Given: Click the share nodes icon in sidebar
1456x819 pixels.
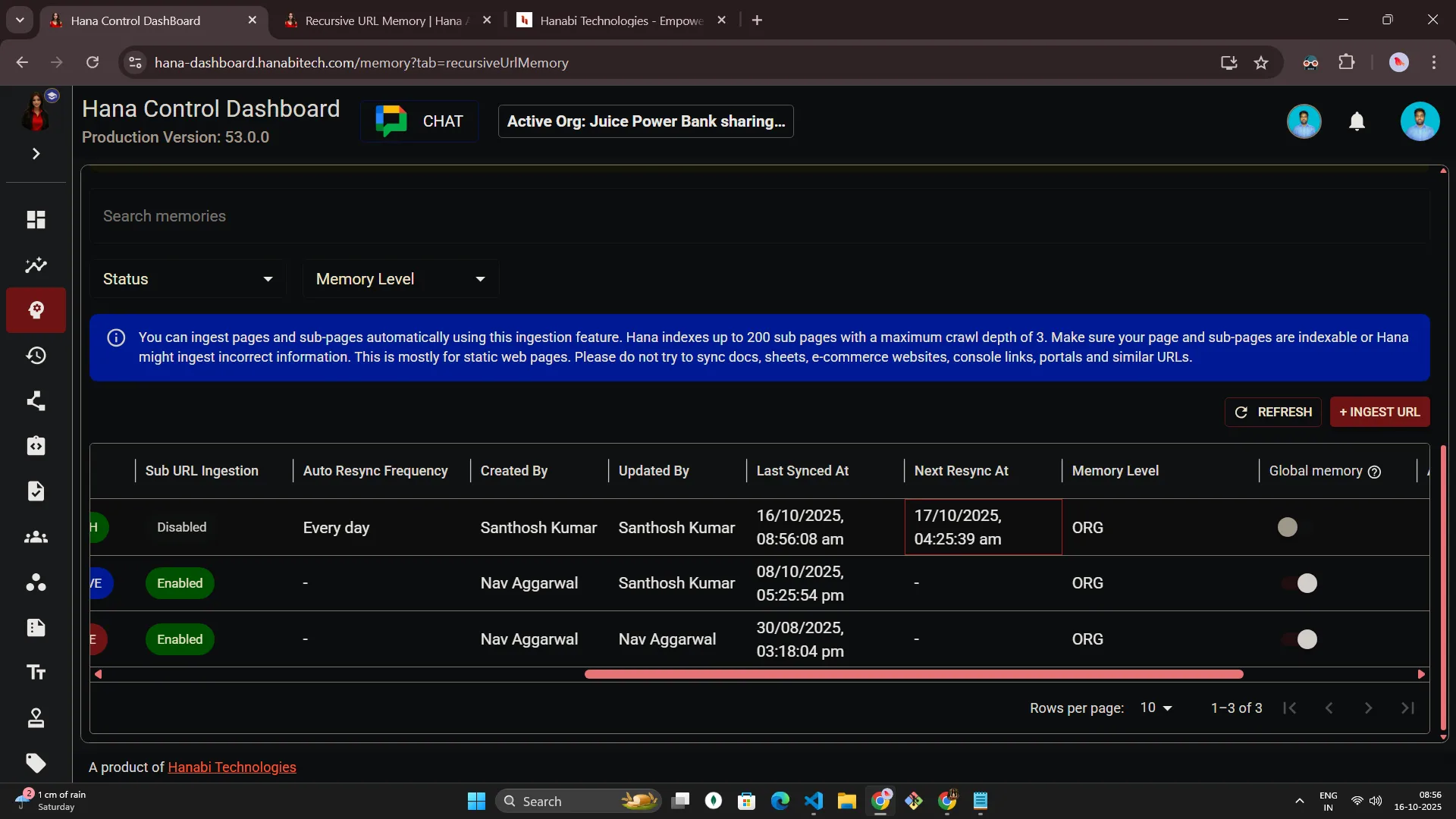Looking at the screenshot, I should point(36,401).
